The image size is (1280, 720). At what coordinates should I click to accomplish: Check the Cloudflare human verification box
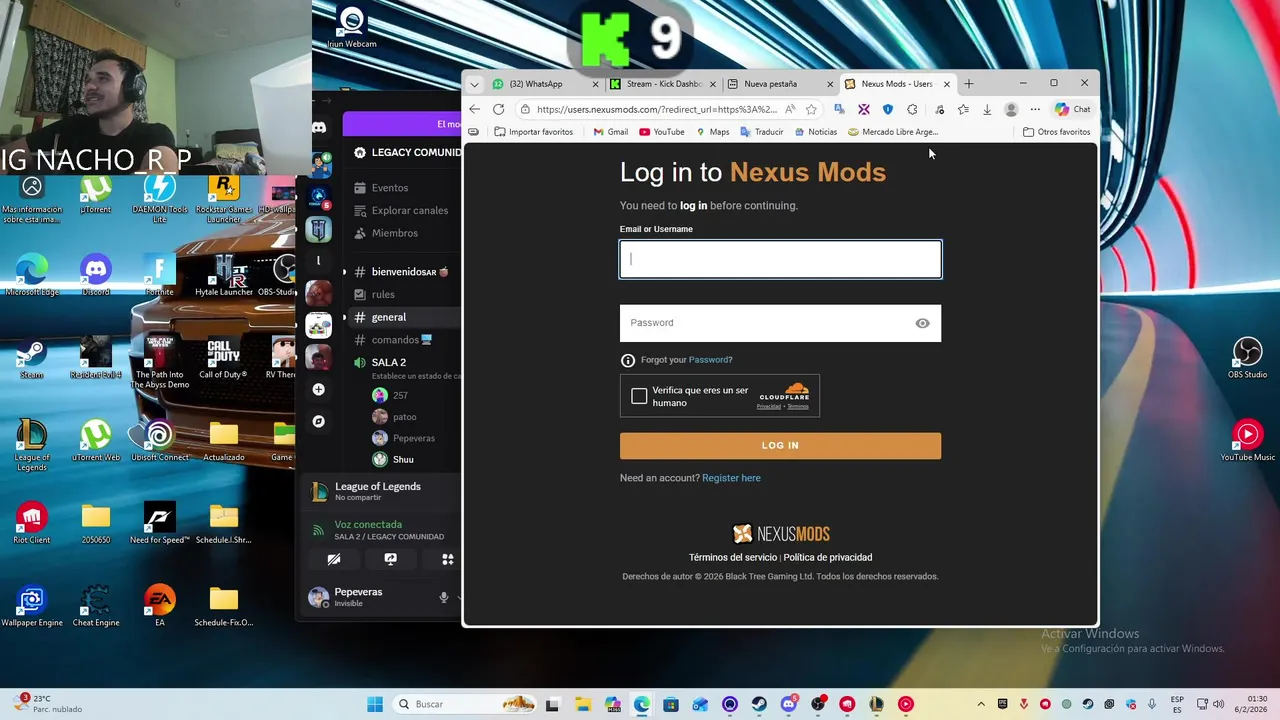pos(639,396)
